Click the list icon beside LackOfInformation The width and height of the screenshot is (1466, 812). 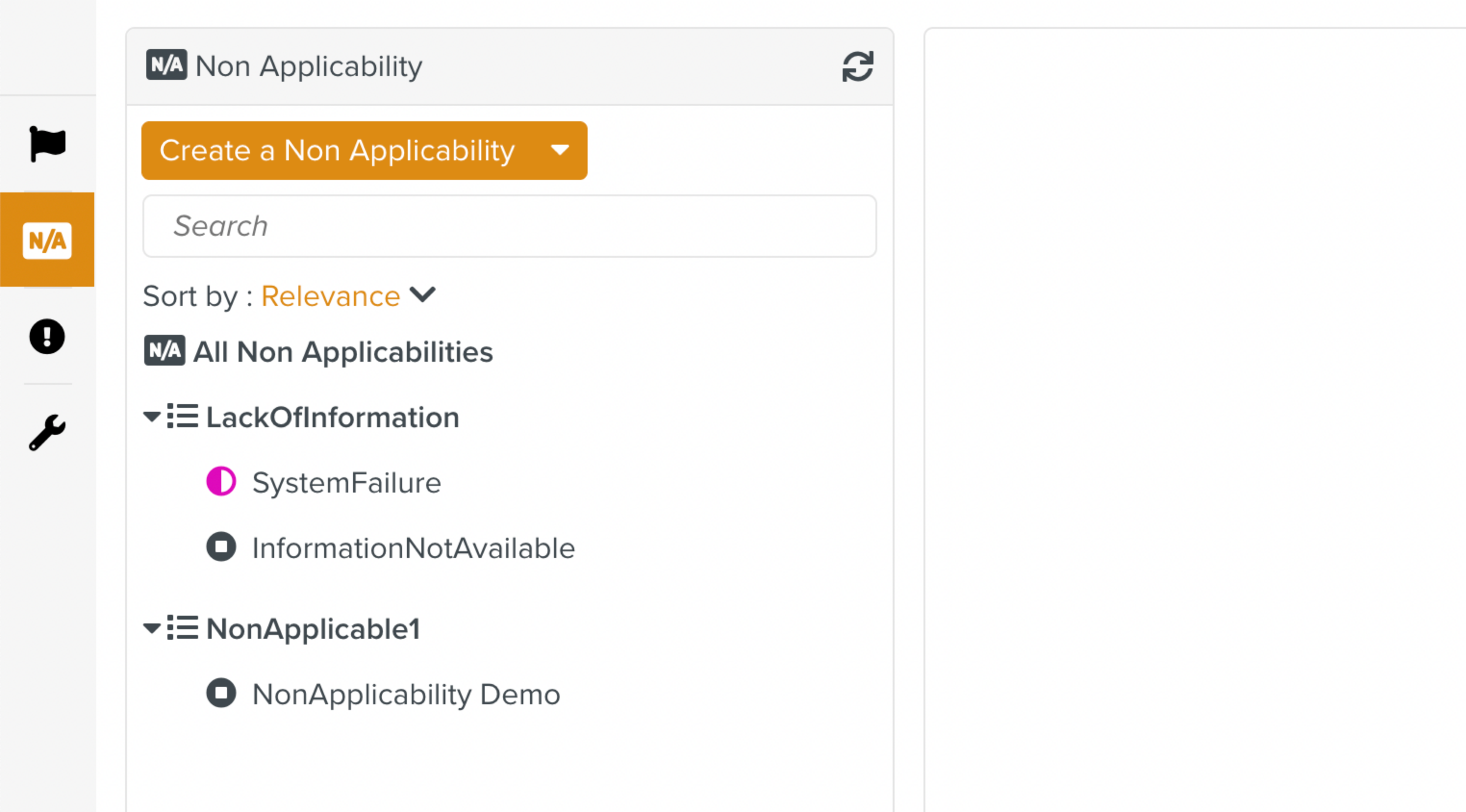[x=182, y=416]
